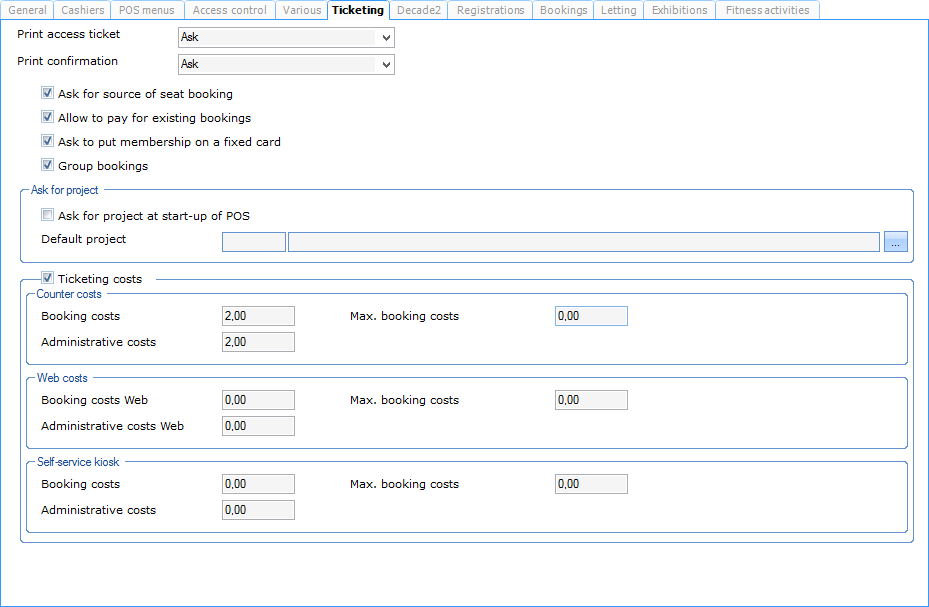Select the Booking costs Web field
Screen dimensions: 929x607
[258, 400]
